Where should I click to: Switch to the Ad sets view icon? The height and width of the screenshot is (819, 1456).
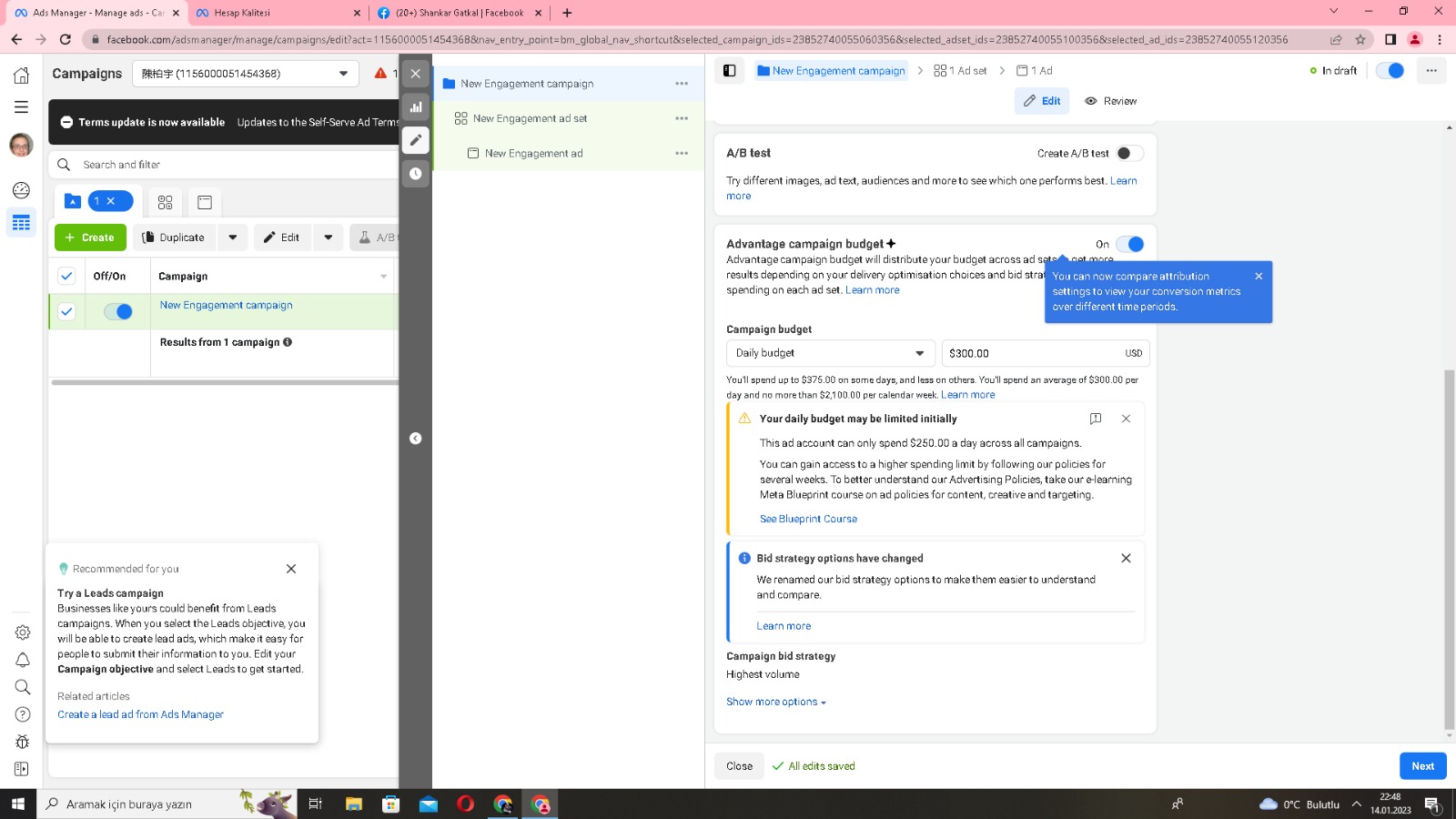point(165,202)
